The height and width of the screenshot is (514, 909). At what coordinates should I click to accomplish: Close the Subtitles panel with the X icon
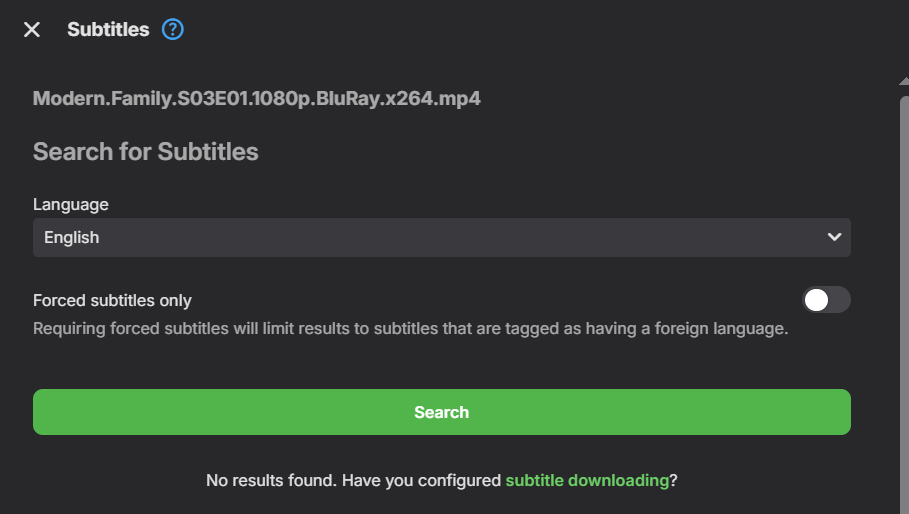[32, 30]
